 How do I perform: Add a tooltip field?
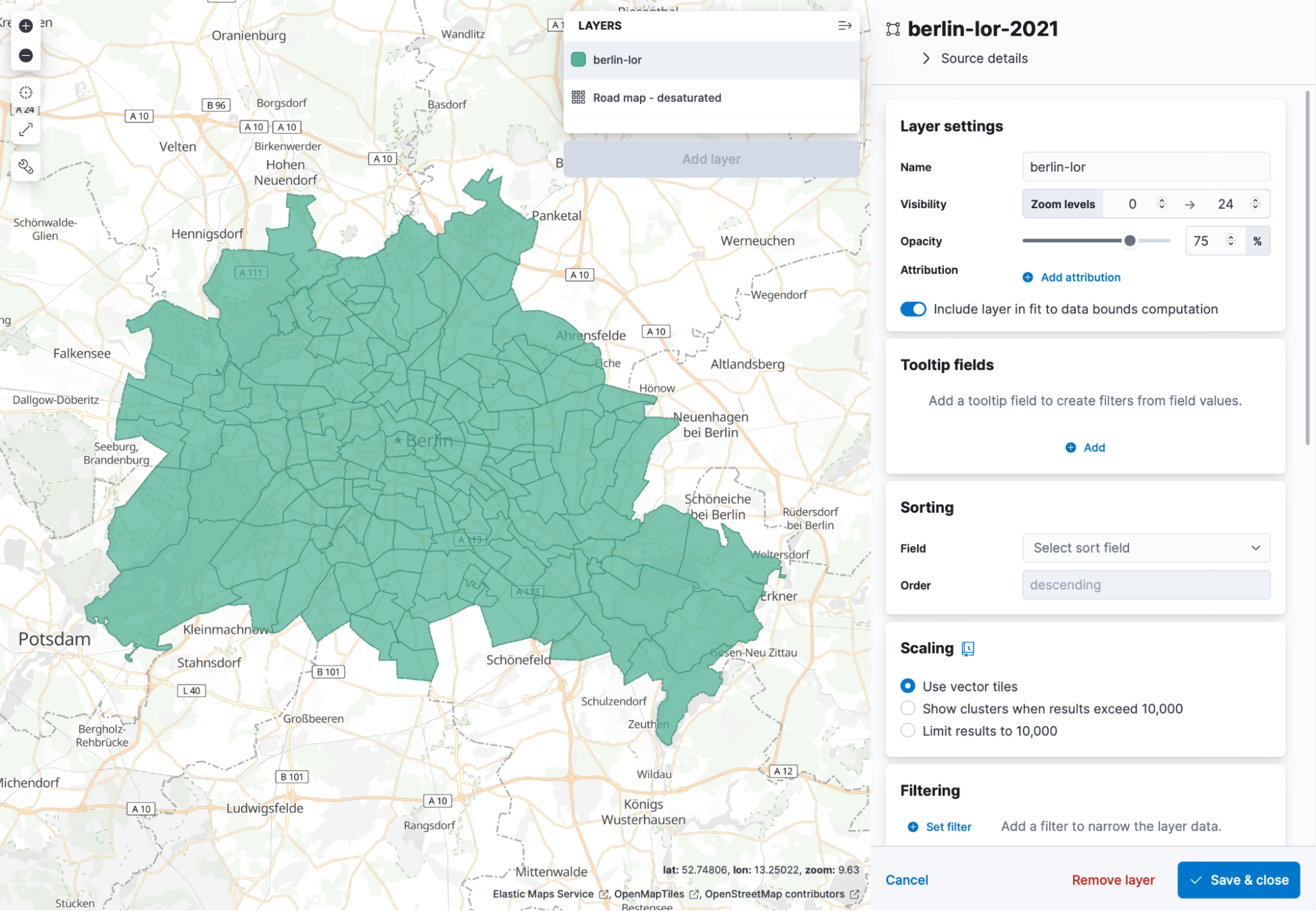1086,448
